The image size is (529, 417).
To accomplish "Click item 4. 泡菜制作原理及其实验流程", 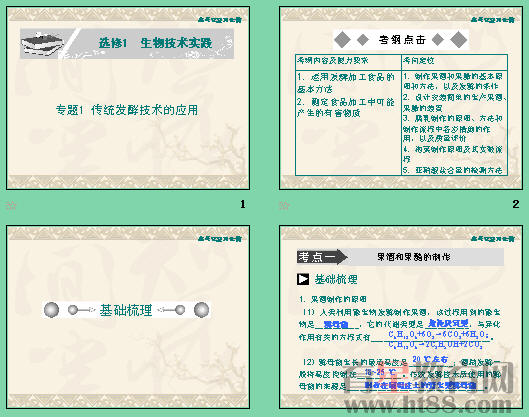I will (453, 154).
